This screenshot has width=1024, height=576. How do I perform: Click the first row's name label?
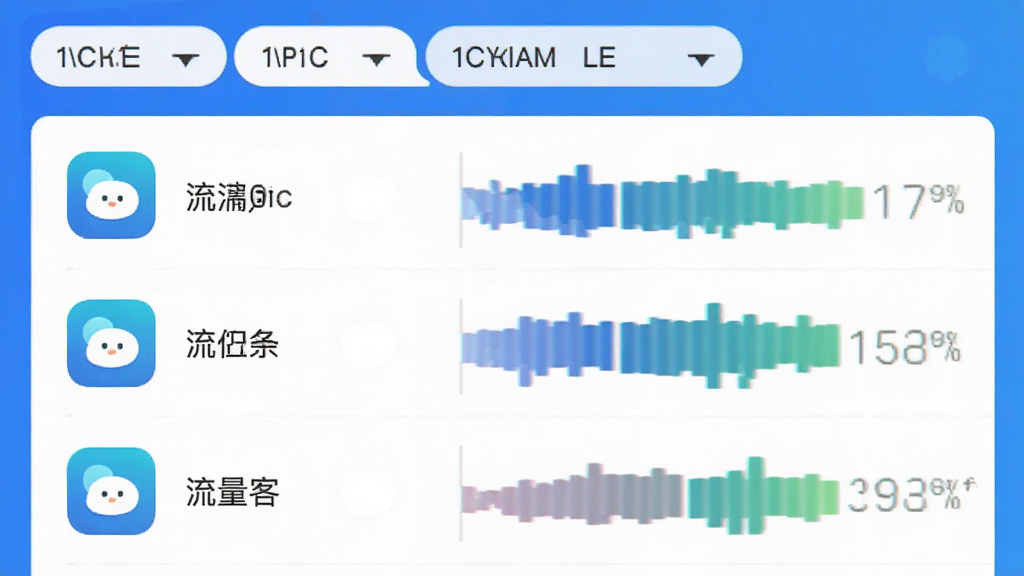click(239, 197)
